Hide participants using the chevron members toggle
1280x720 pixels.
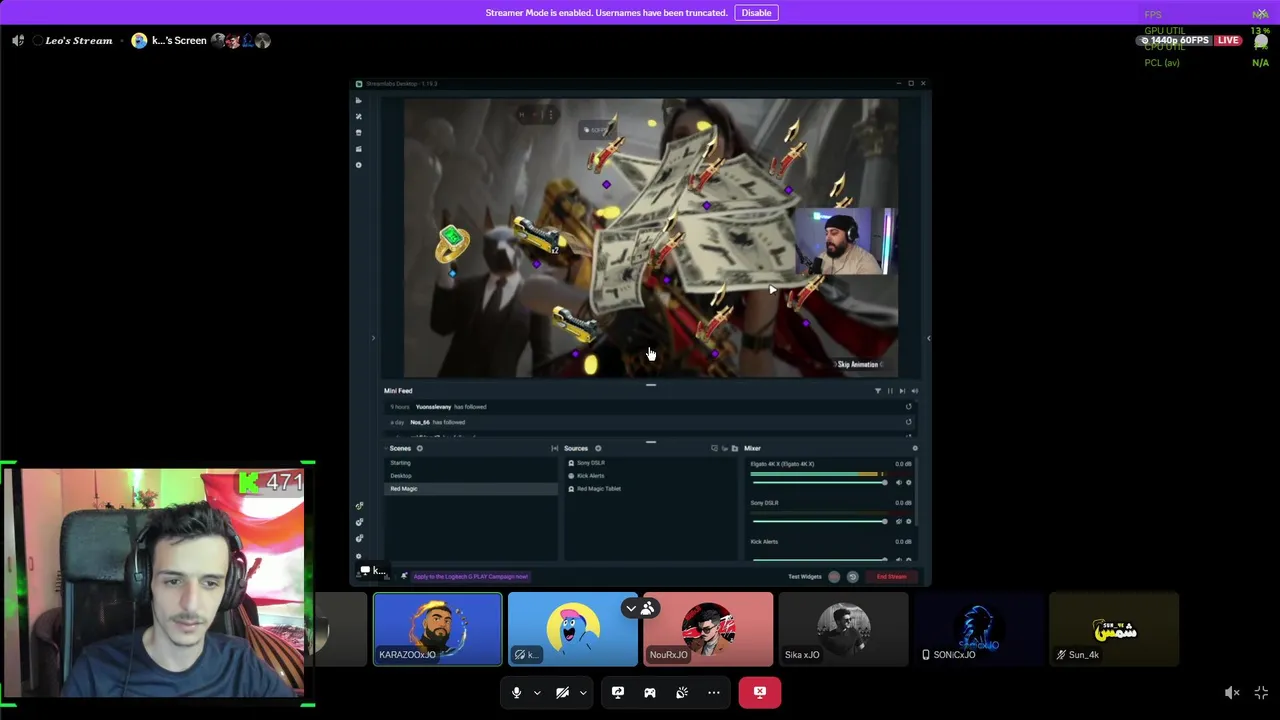[639, 608]
